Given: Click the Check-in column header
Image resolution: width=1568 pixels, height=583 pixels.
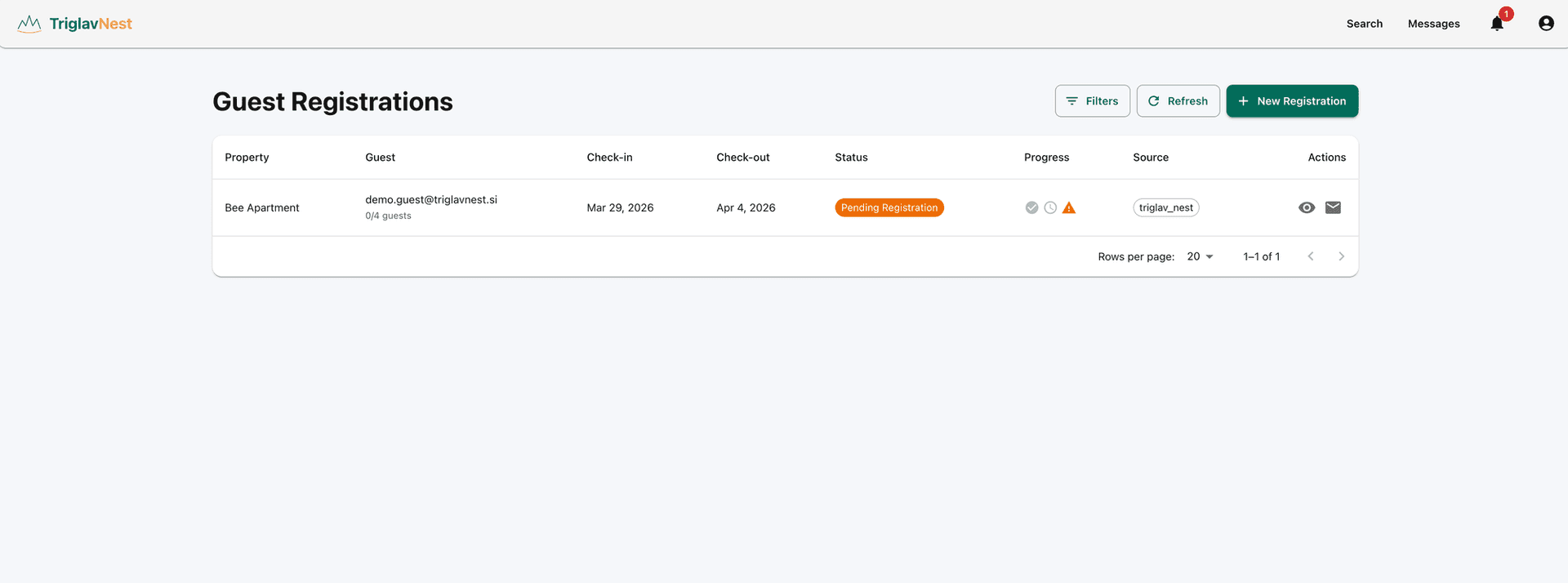Looking at the screenshot, I should coord(609,158).
